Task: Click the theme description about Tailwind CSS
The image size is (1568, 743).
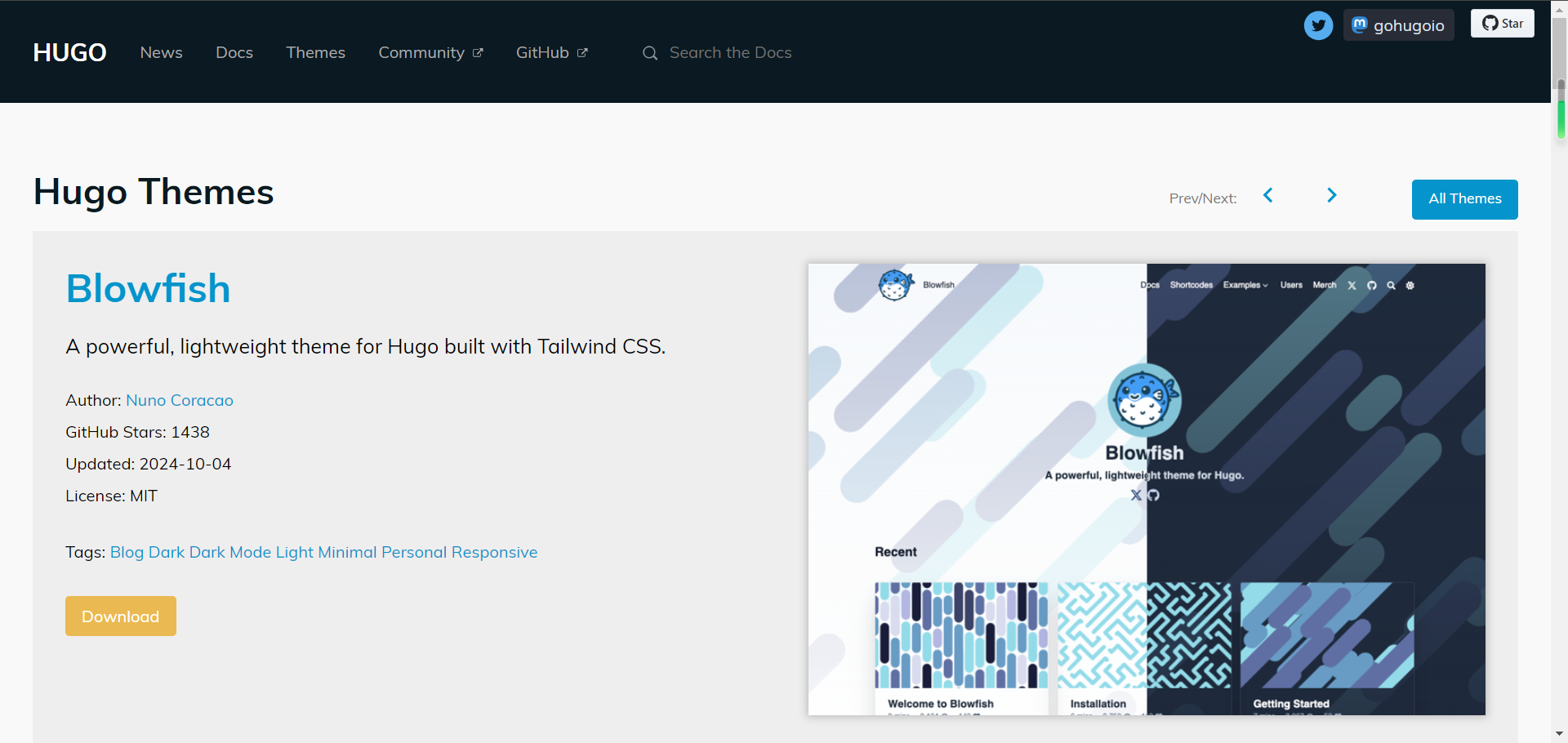Action: (365, 347)
